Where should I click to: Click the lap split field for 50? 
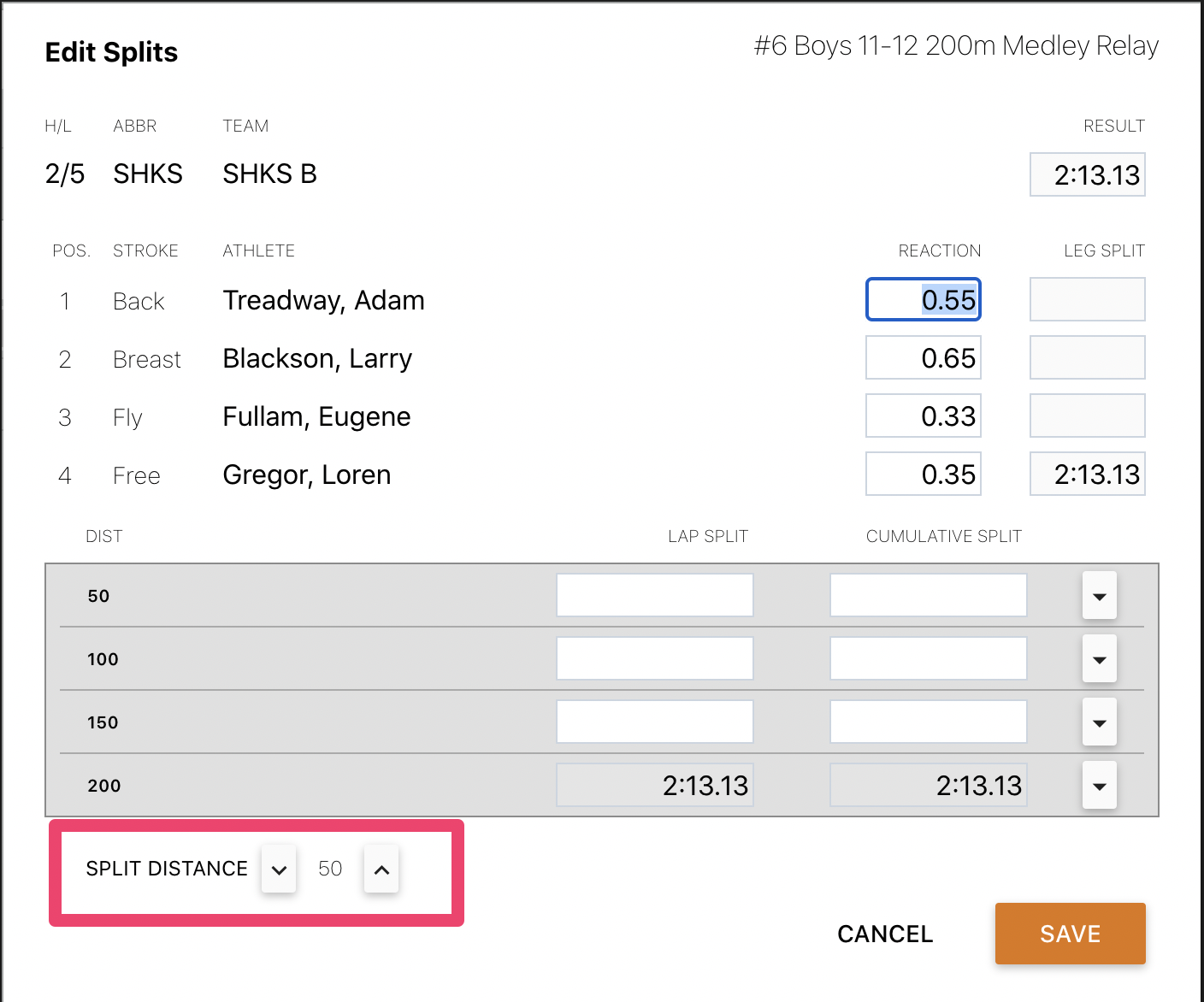[654, 595]
